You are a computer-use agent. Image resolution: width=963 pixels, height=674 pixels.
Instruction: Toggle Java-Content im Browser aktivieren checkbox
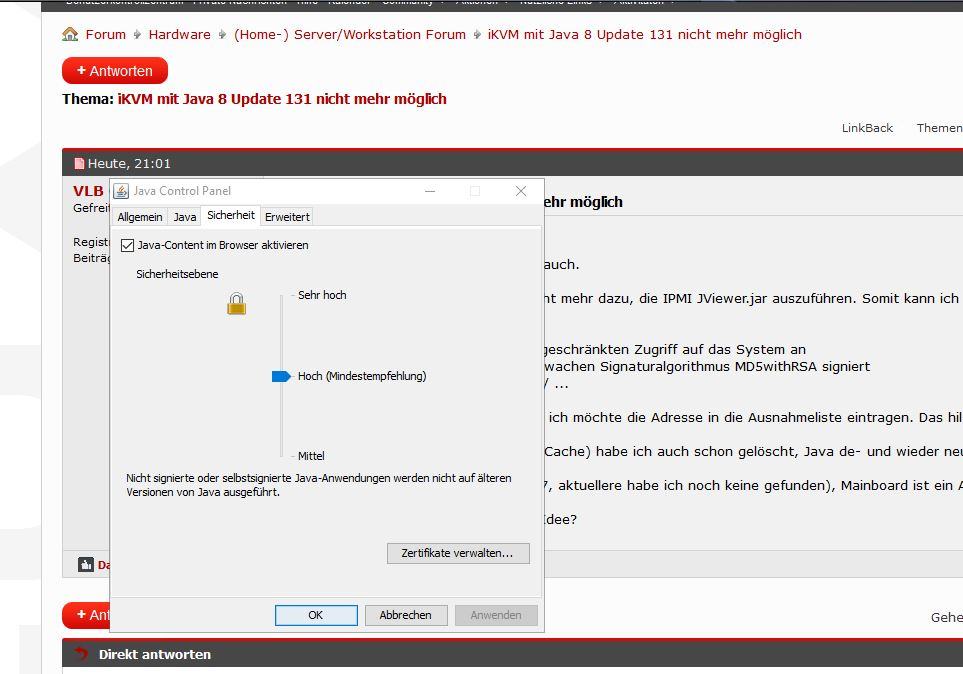(x=127, y=245)
